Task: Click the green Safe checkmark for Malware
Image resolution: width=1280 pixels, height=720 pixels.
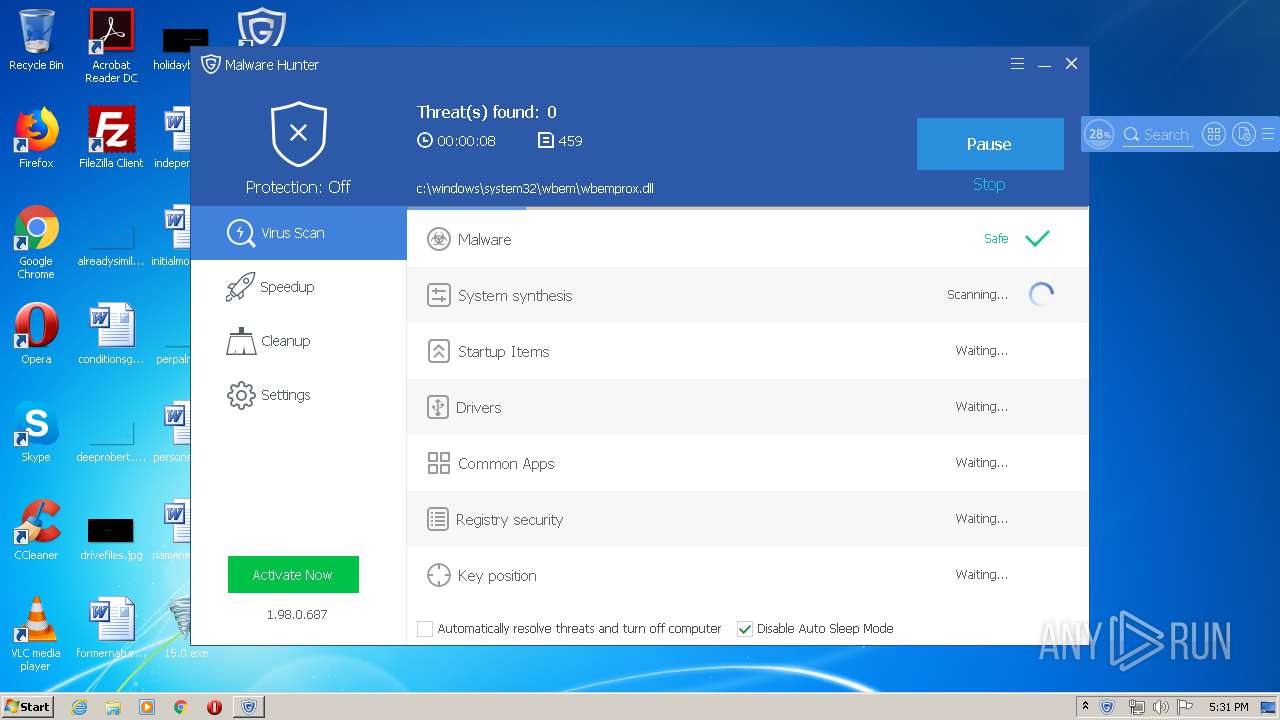Action: coord(1038,239)
